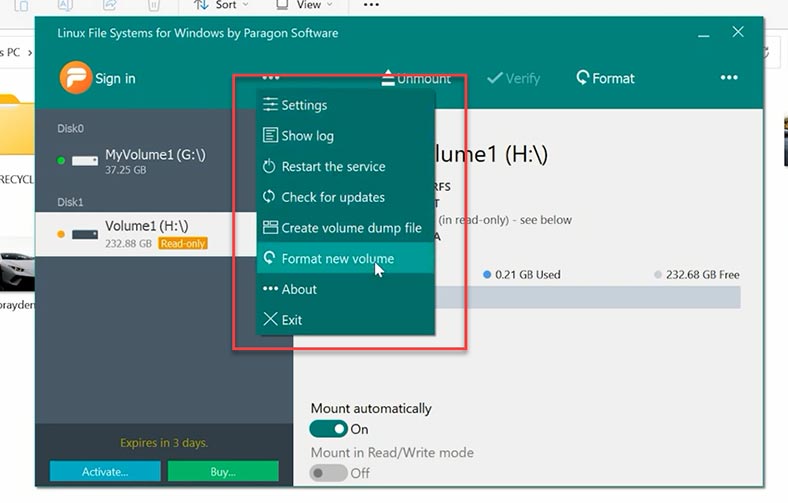Toggle Mount in Read/Write mode switch
Viewport: 788px width, 503px height.
tap(328, 473)
